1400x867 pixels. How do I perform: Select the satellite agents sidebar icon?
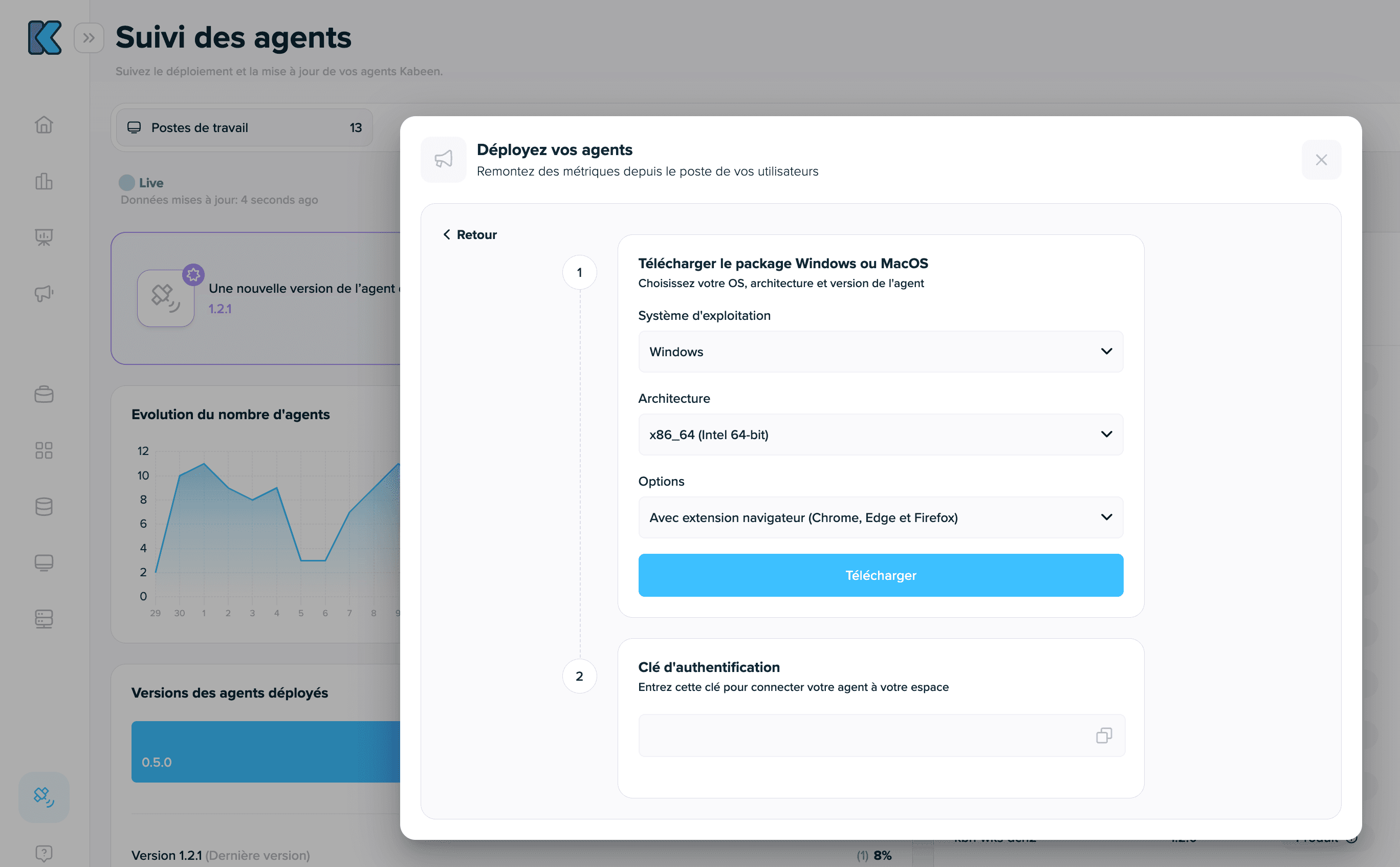(43, 796)
